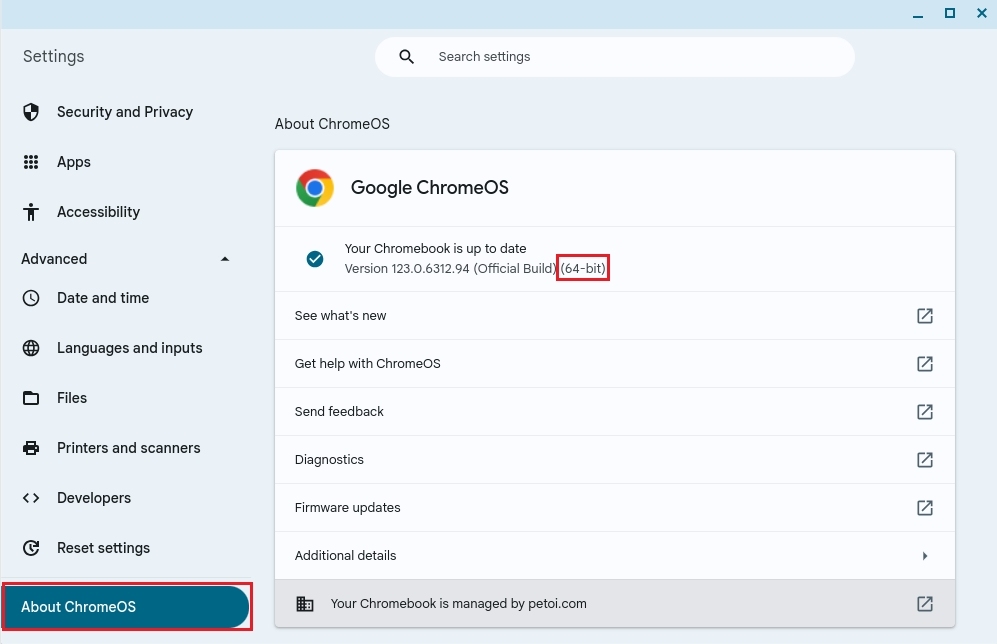
Task: Click the Search settings field
Action: point(630,57)
